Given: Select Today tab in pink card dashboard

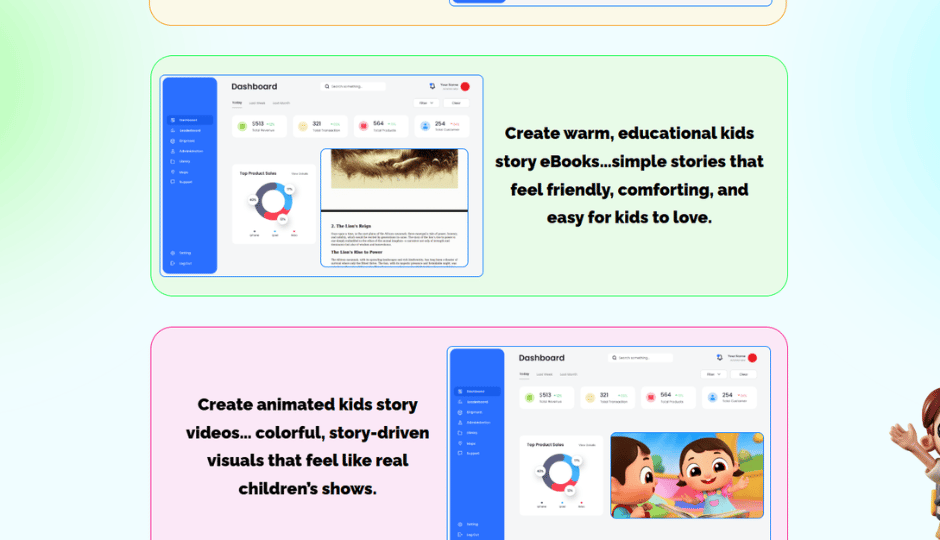Looking at the screenshot, I should click(x=525, y=375).
